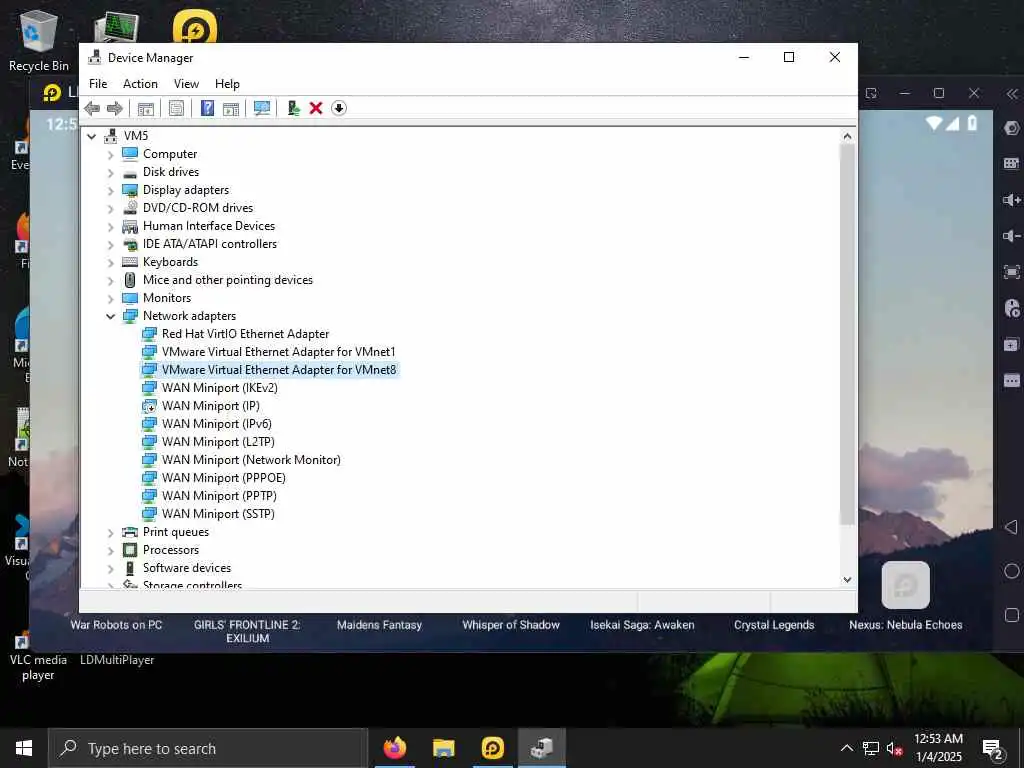Select WAN Miniport (PPPOE)
This screenshot has height=768, width=1024.
pos(224,478)
